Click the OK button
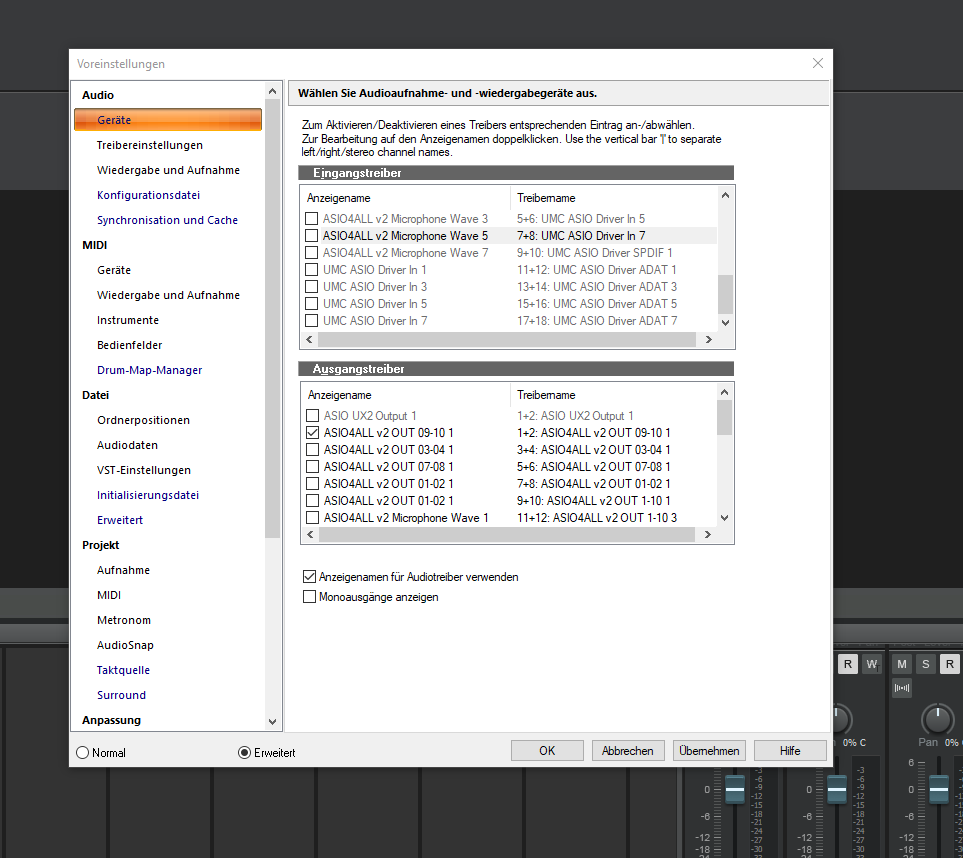The width and height of the screenshot is (963, 858). 547,751
